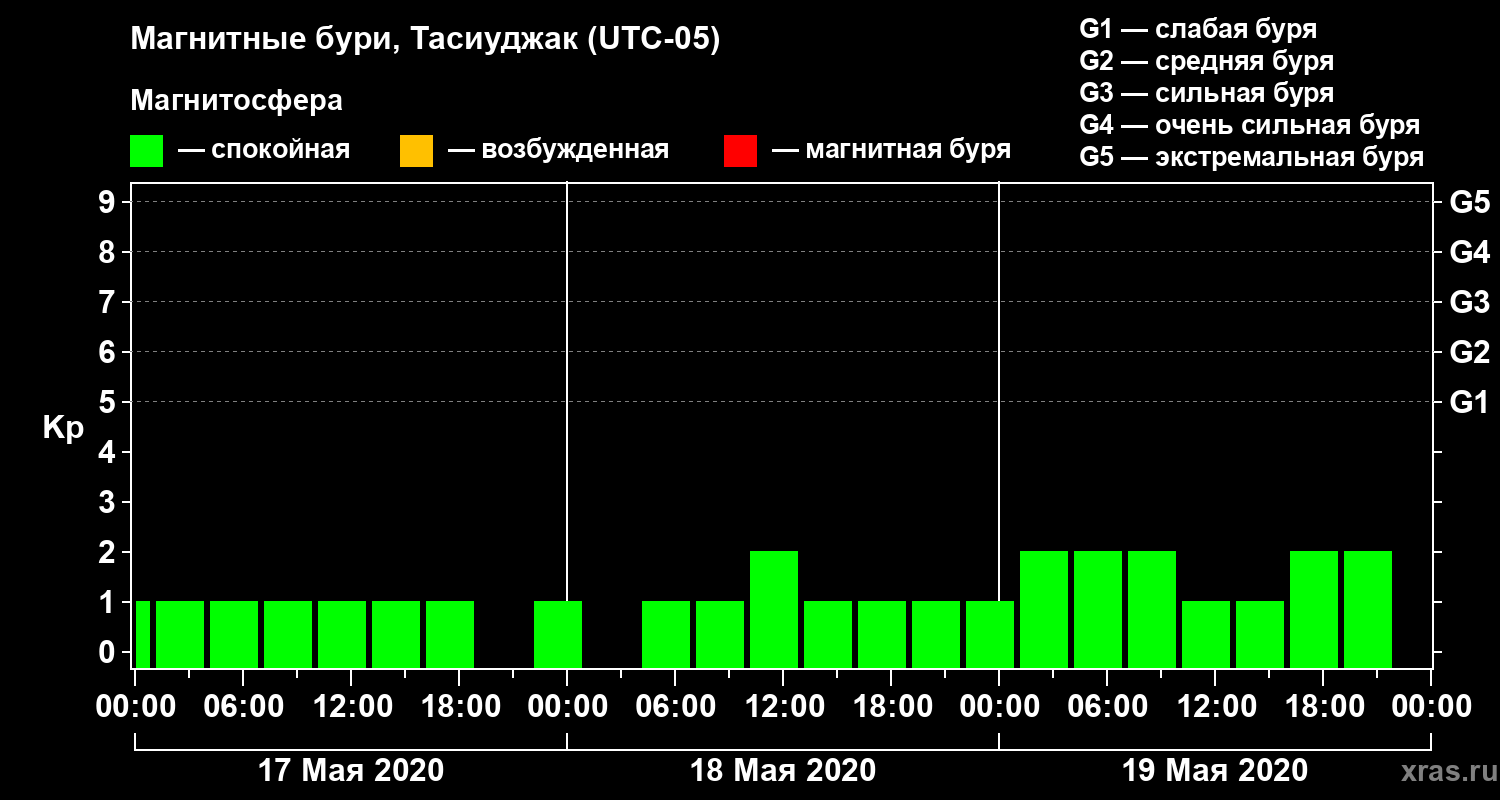Click legend line 'G2 — средняя буря'
This screenshot has width=1500, height=800.
click(1206, 61)
